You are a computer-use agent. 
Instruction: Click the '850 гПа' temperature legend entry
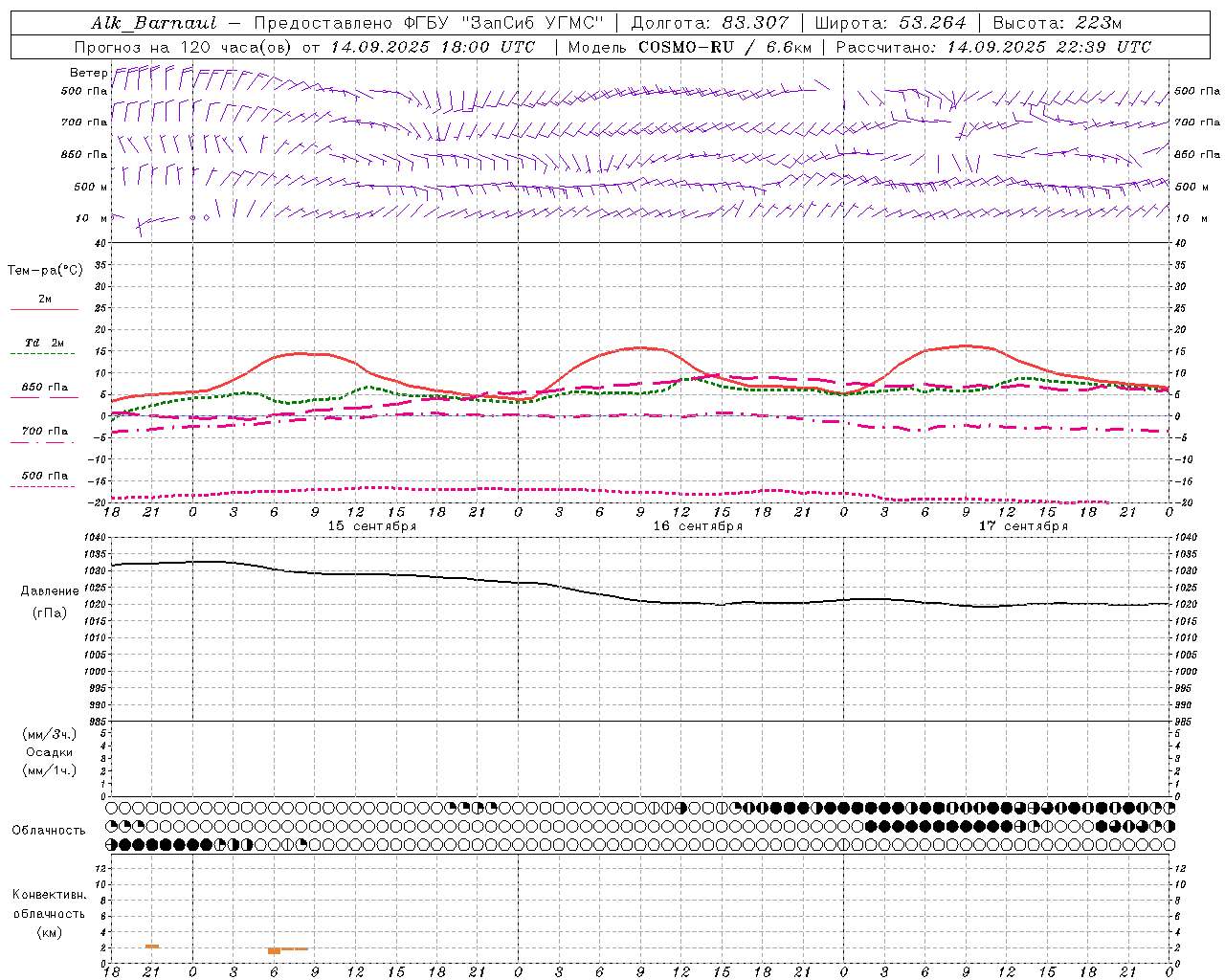click(x=45, y=388)
